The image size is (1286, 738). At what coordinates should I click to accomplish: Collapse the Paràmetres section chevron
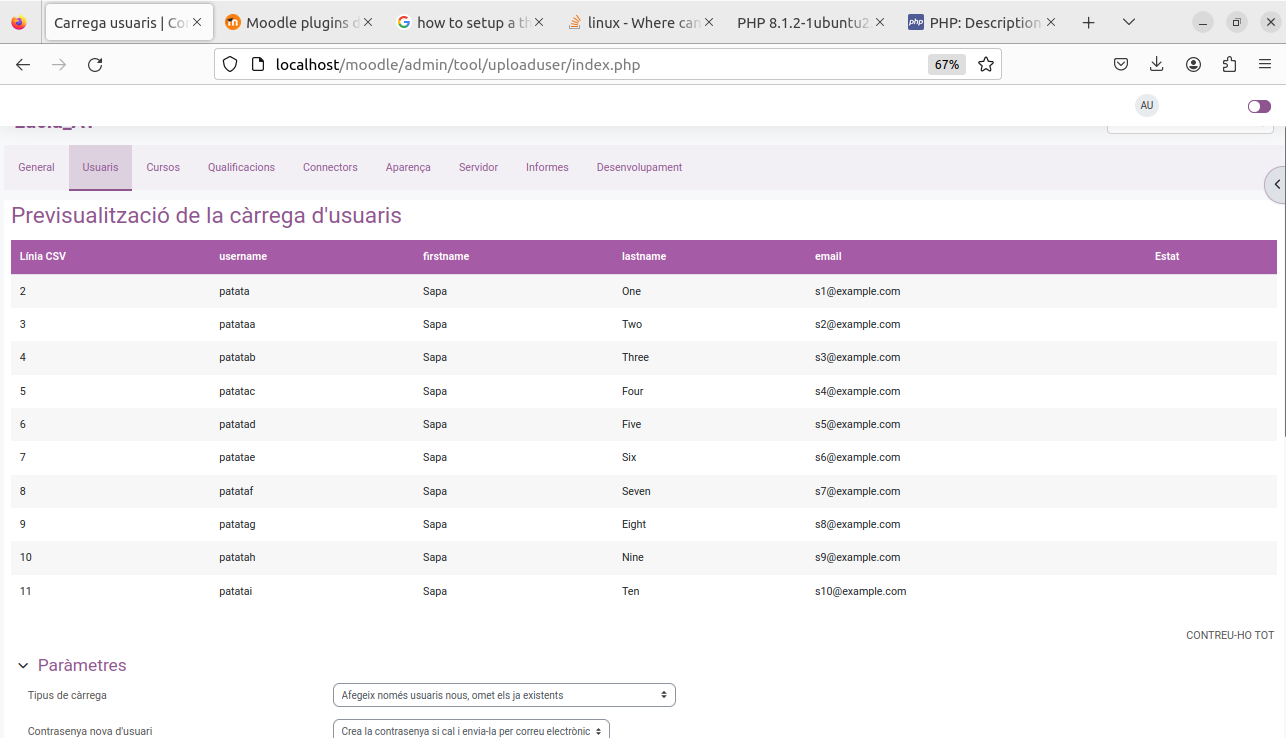[x=22, y=664]
